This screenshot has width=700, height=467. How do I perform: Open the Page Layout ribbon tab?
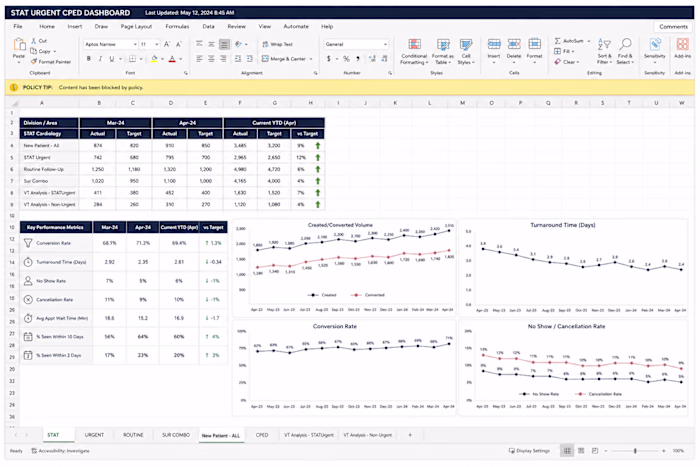click(x=136, y=26)
